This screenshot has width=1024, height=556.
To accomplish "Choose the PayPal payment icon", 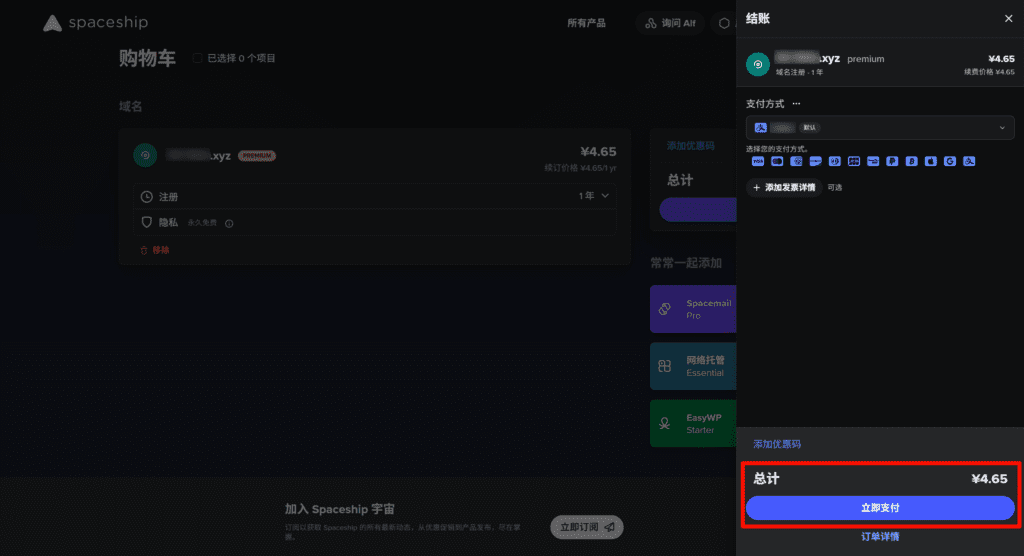I will (x=892, y=161).
